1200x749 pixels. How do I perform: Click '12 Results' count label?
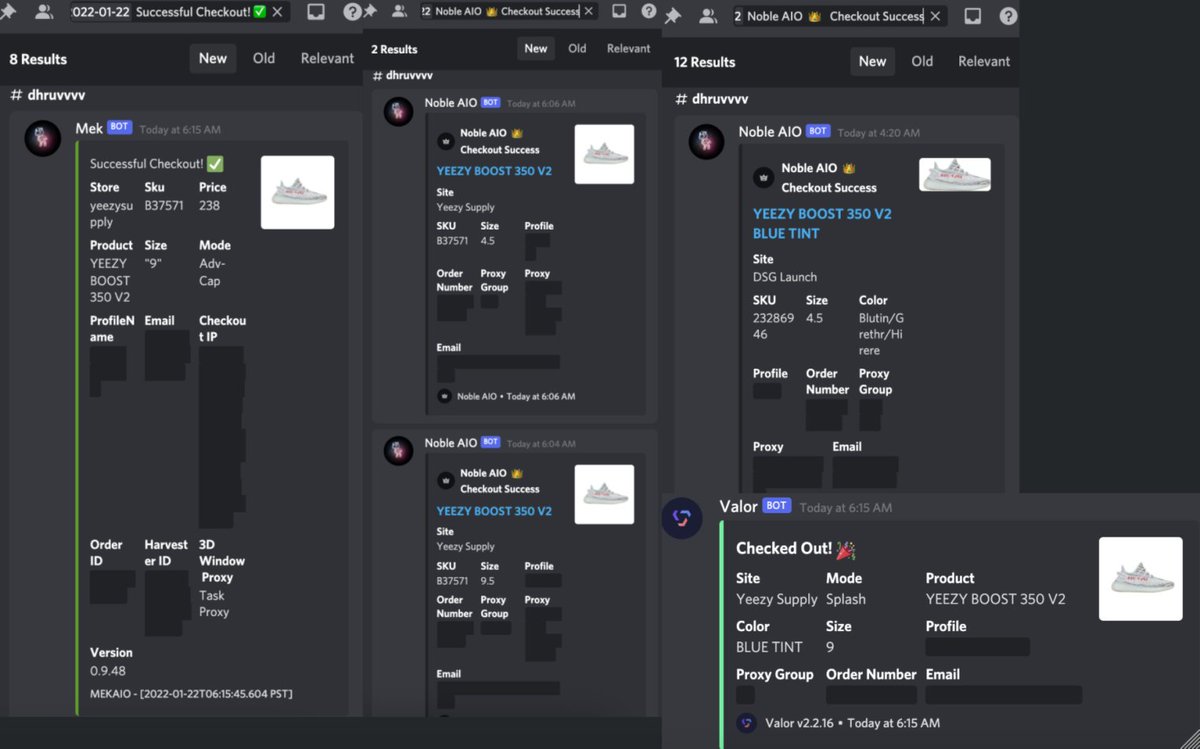(704, 62)
